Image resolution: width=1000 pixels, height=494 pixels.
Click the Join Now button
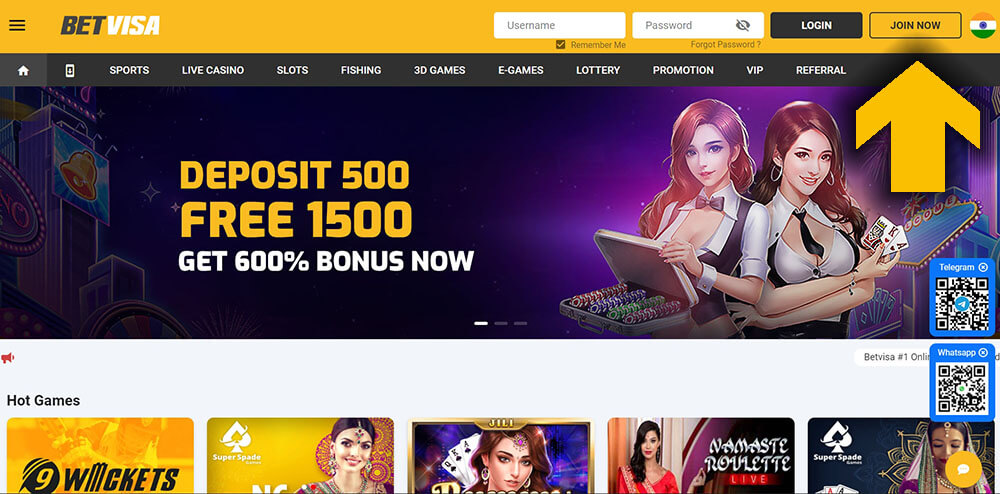coord(915,25)
